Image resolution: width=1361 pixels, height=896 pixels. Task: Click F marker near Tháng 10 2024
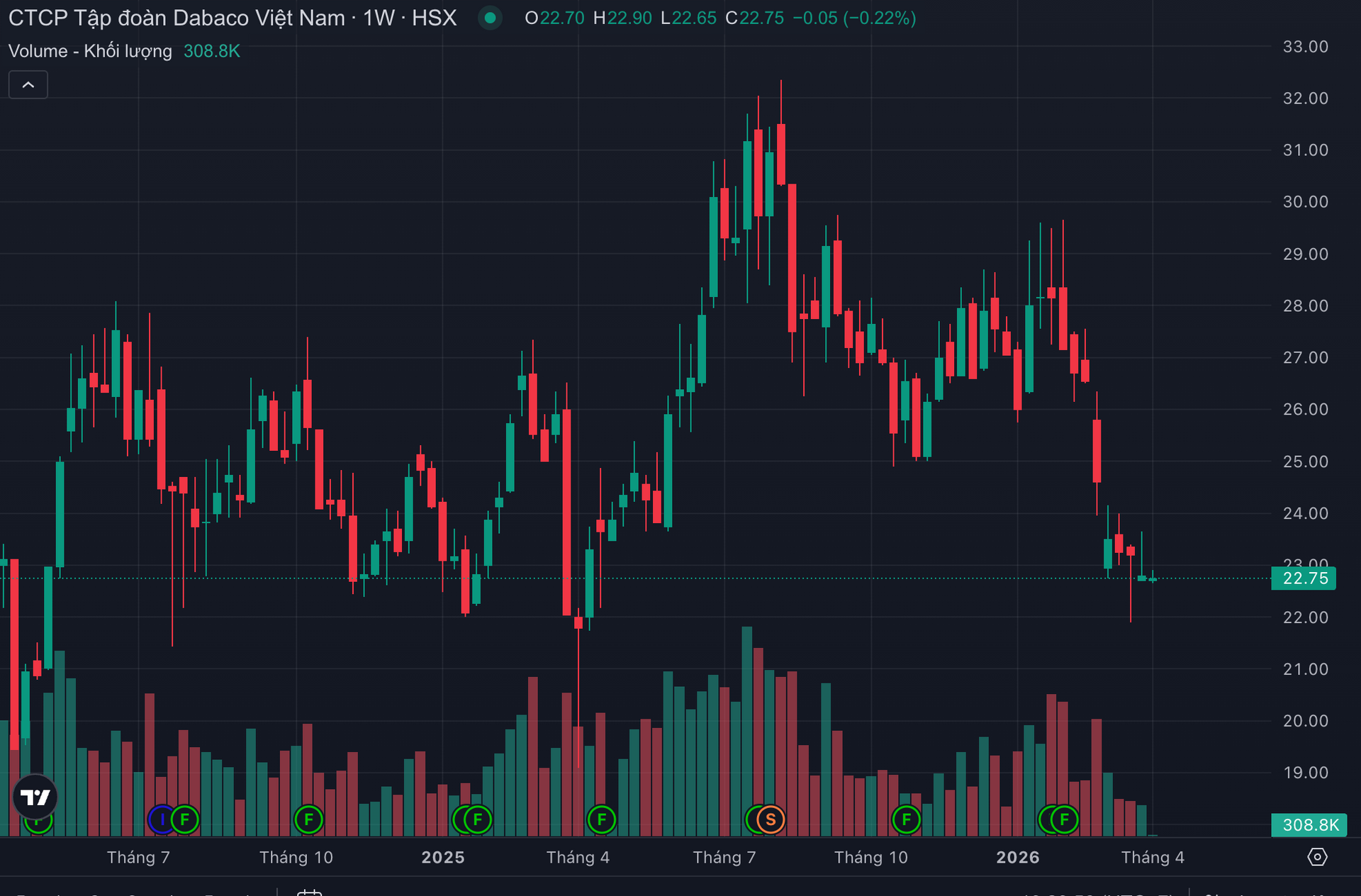[x=309, y=820]
